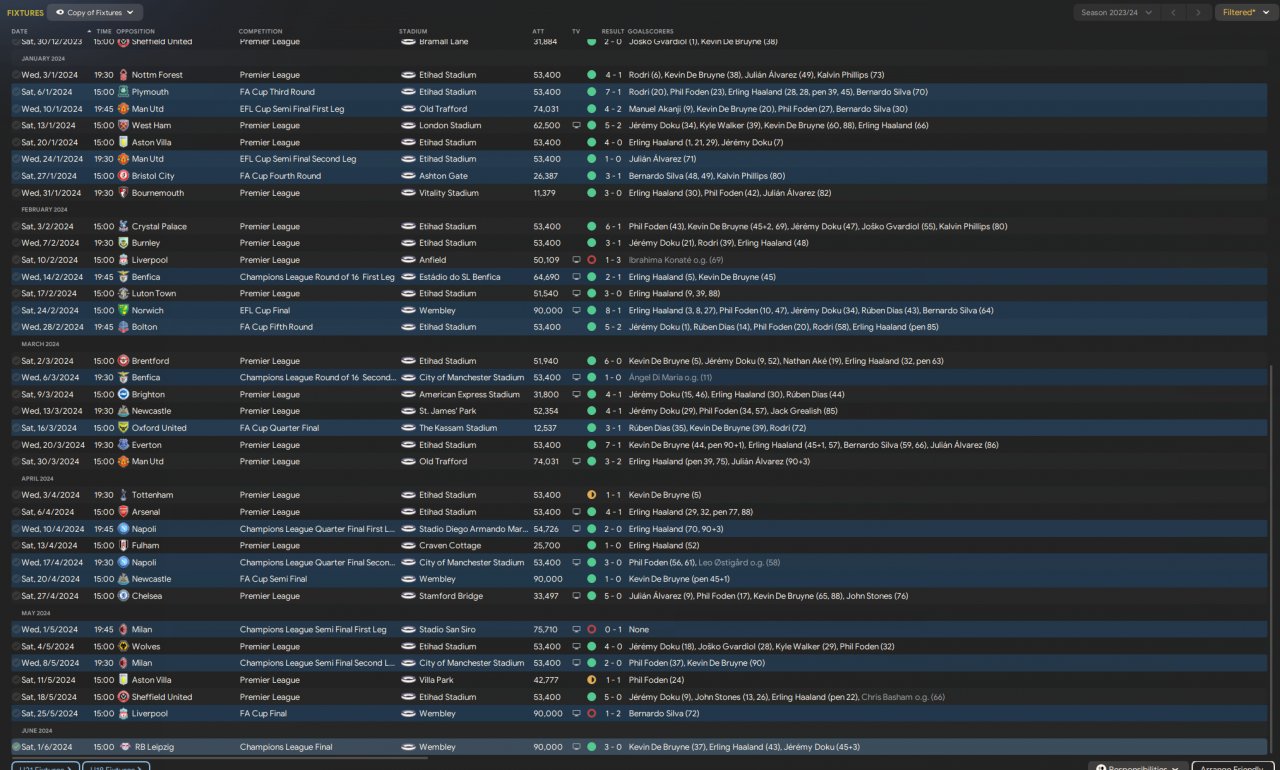
Task: Click the Crystal Palace club badge
Action: point(123,226)
